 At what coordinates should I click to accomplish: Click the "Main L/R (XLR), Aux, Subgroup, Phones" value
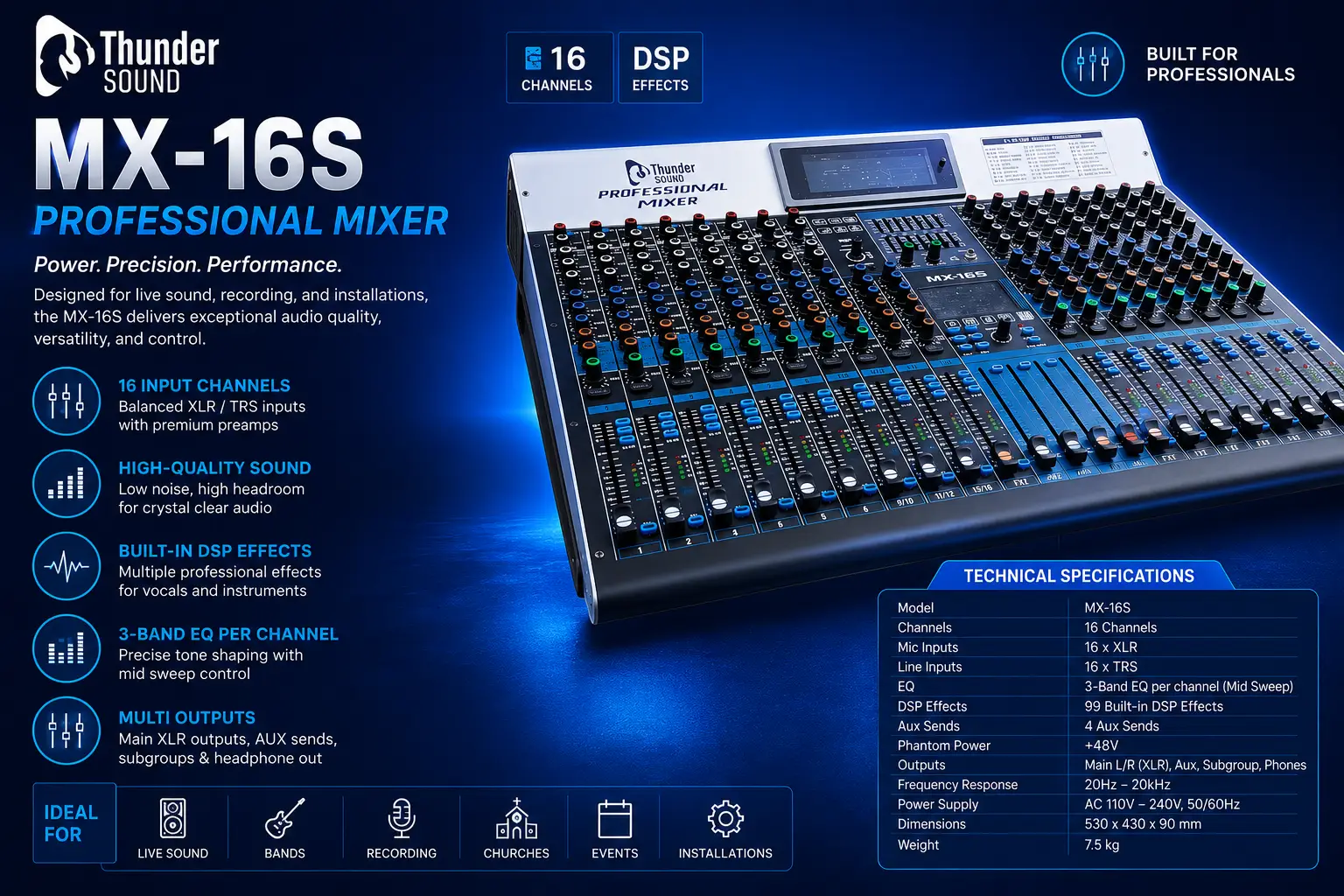(1195, 765)
